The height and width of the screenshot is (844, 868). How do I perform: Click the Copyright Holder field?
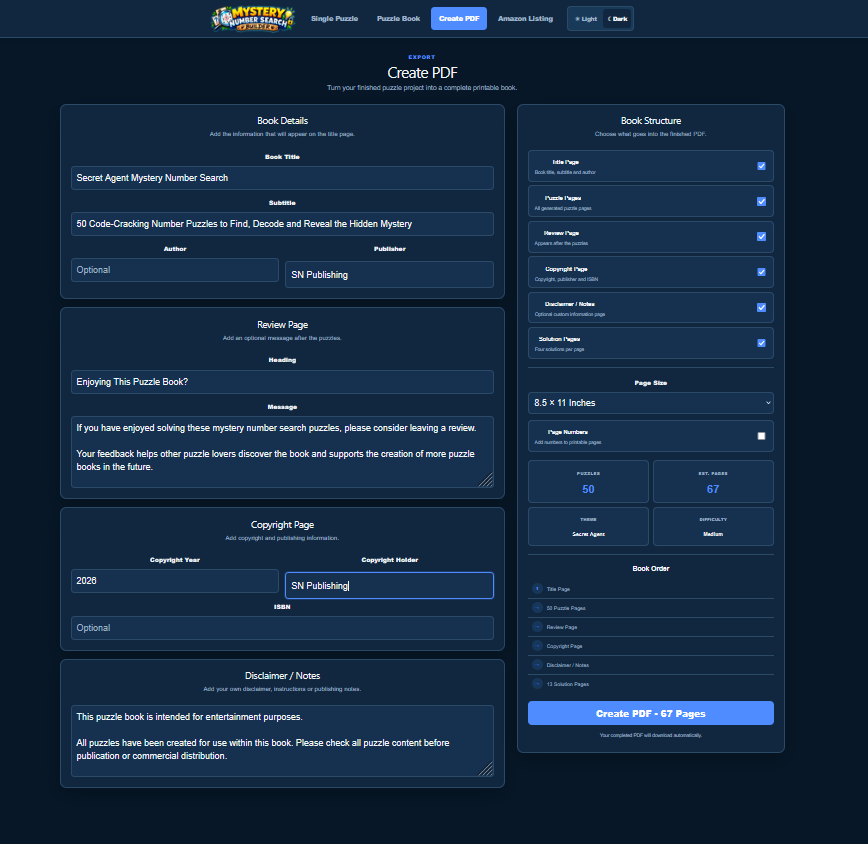tap(389, 586)
